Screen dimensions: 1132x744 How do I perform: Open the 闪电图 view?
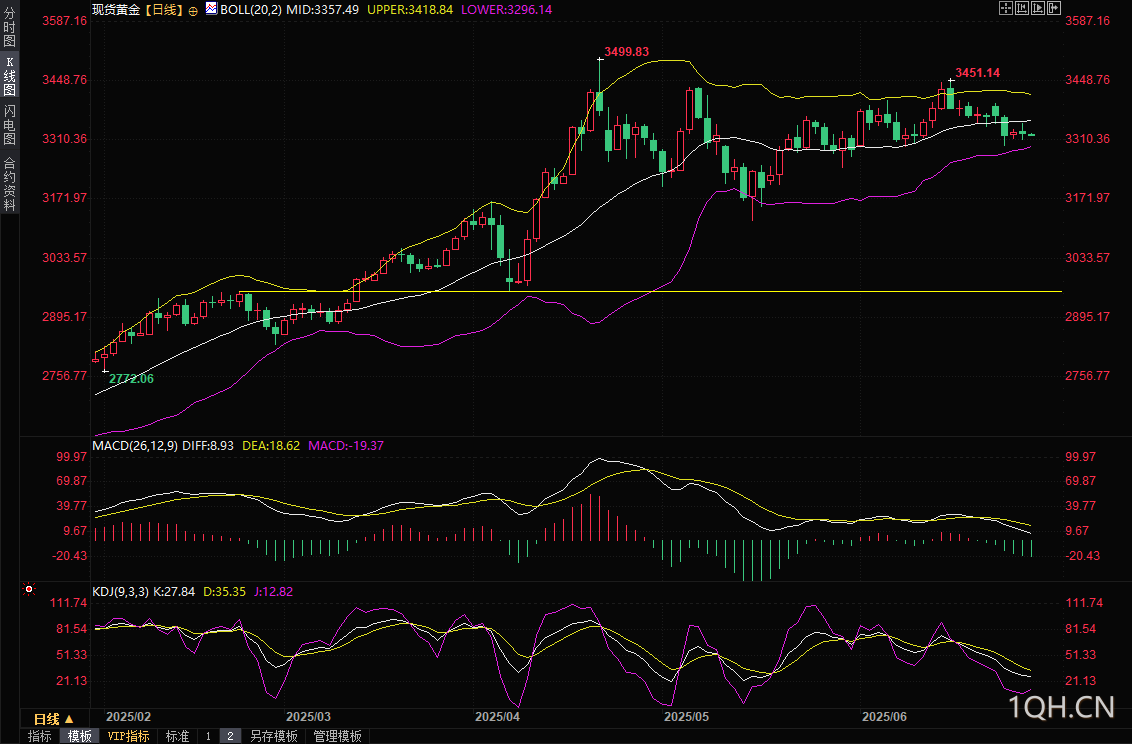coord(9,125)
